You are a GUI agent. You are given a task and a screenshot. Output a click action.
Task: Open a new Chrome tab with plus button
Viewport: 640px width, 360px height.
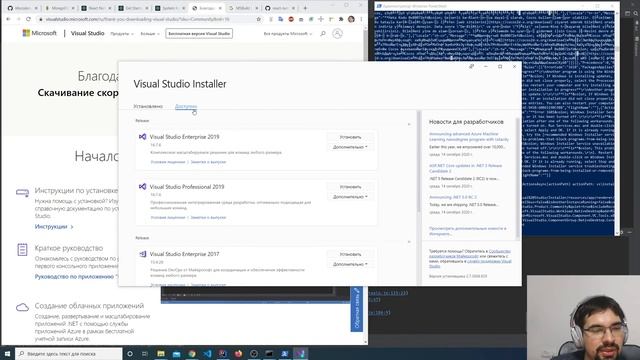coord(305,8)
